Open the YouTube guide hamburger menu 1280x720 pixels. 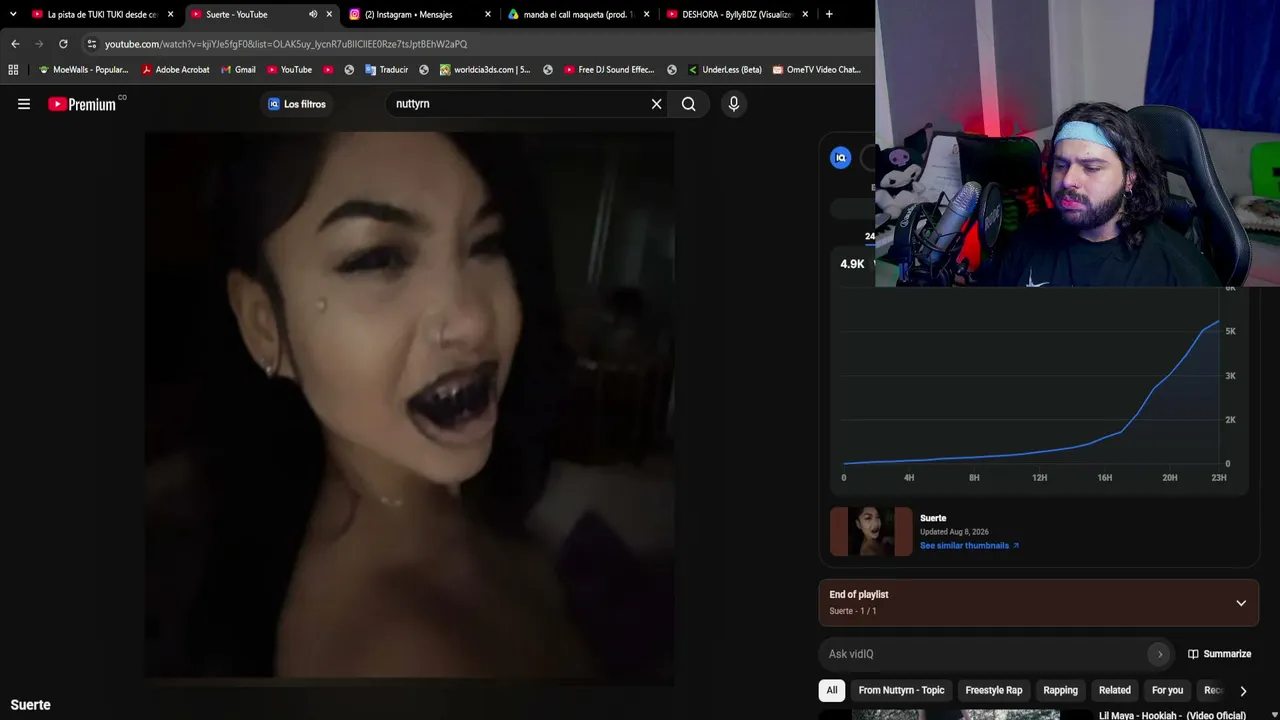point(24,104)
